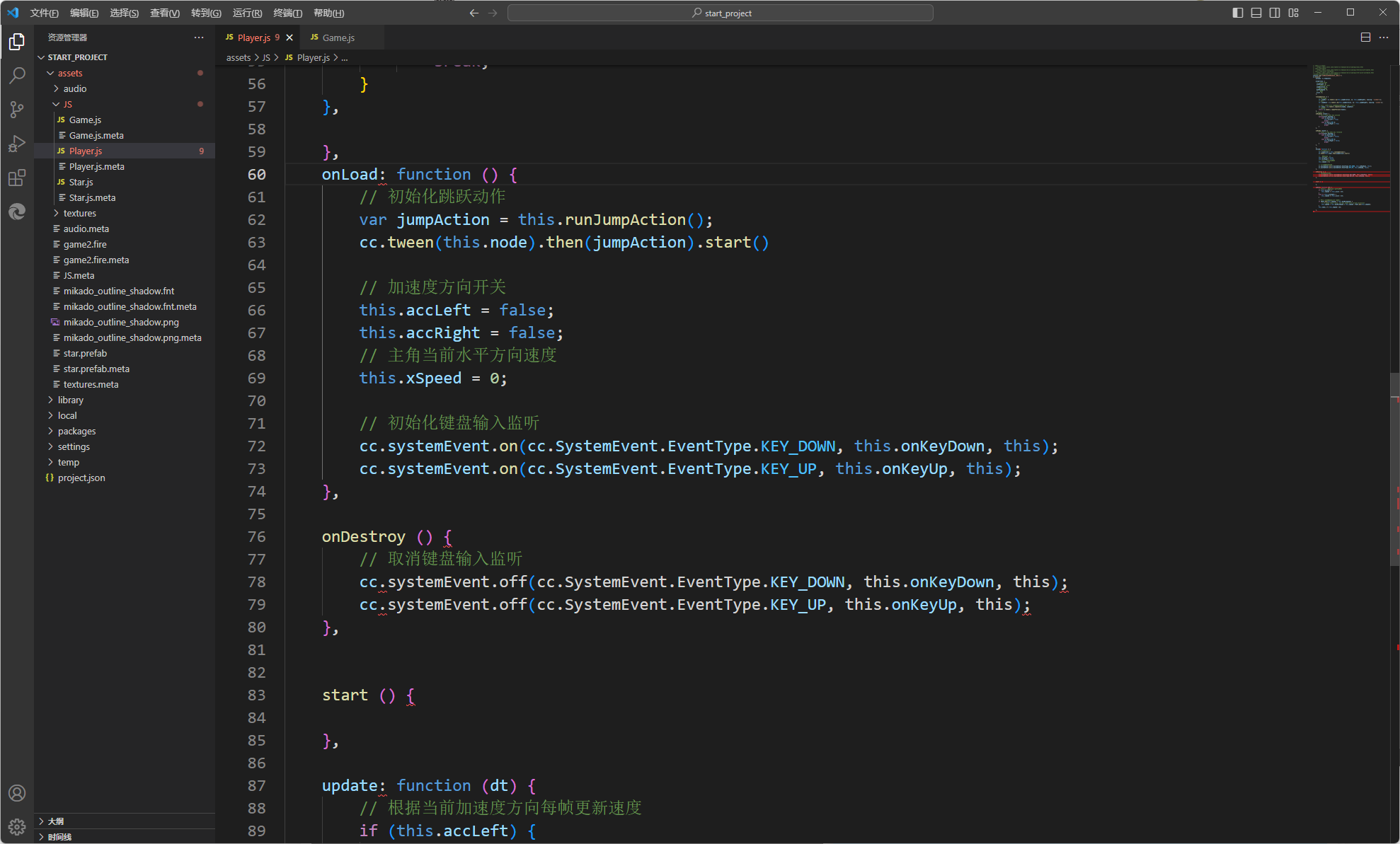This screenshot has width=1400, height=844.
Task: Toggle the bottom panel visibility
Action: point(1256,13)
